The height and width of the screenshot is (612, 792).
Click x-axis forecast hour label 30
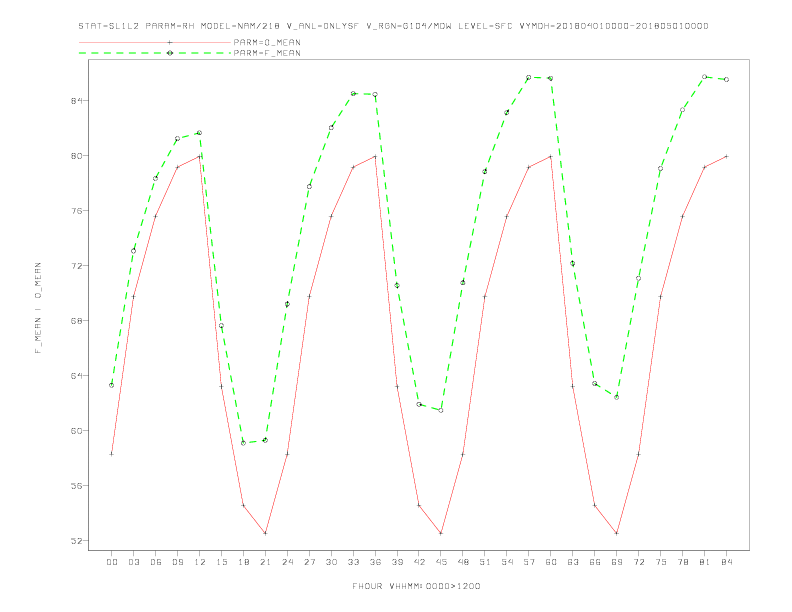point(331,562)
